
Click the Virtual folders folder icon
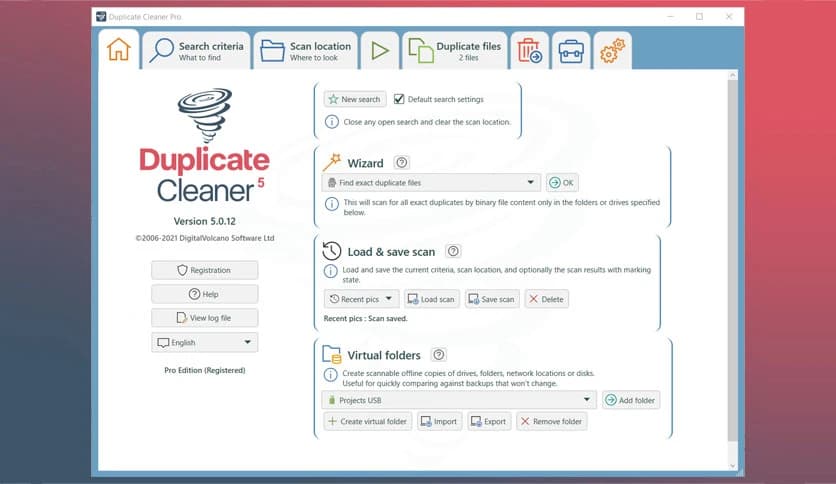[x=332, y=354]
